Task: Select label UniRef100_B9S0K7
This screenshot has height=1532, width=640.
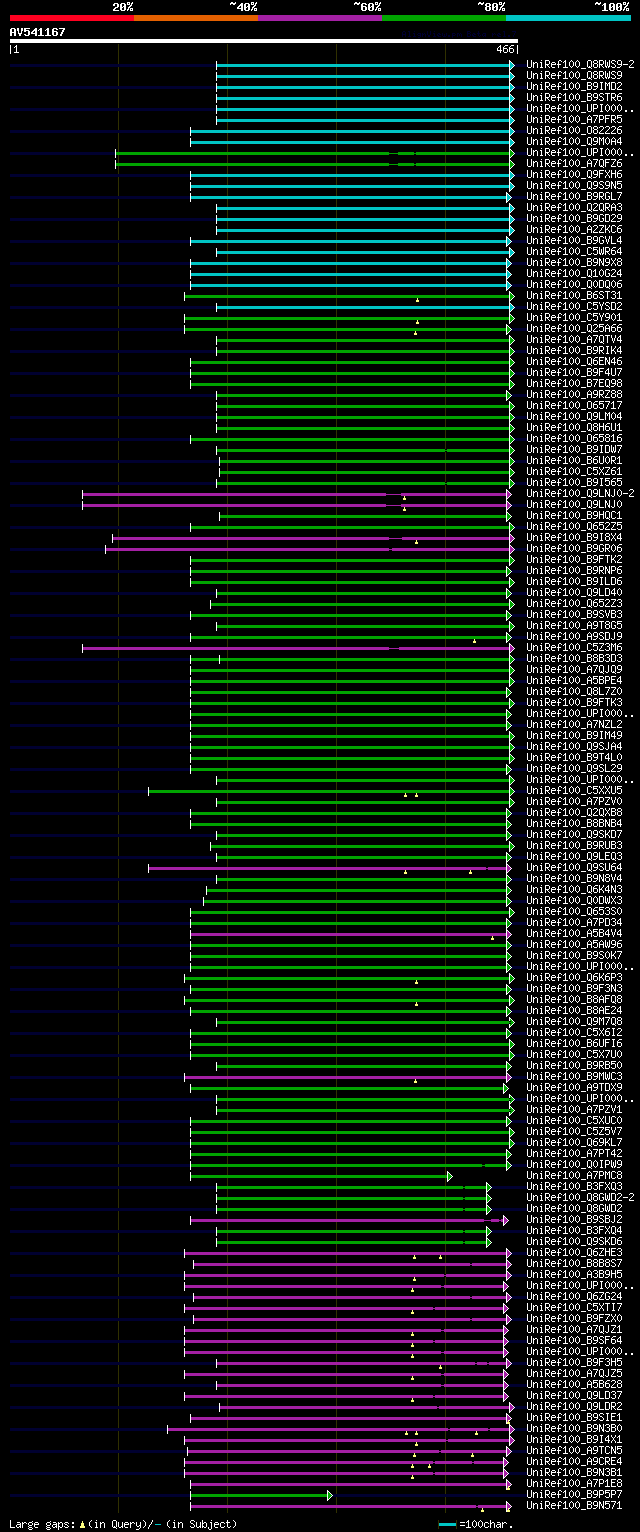Action: [x=574, y=955]
